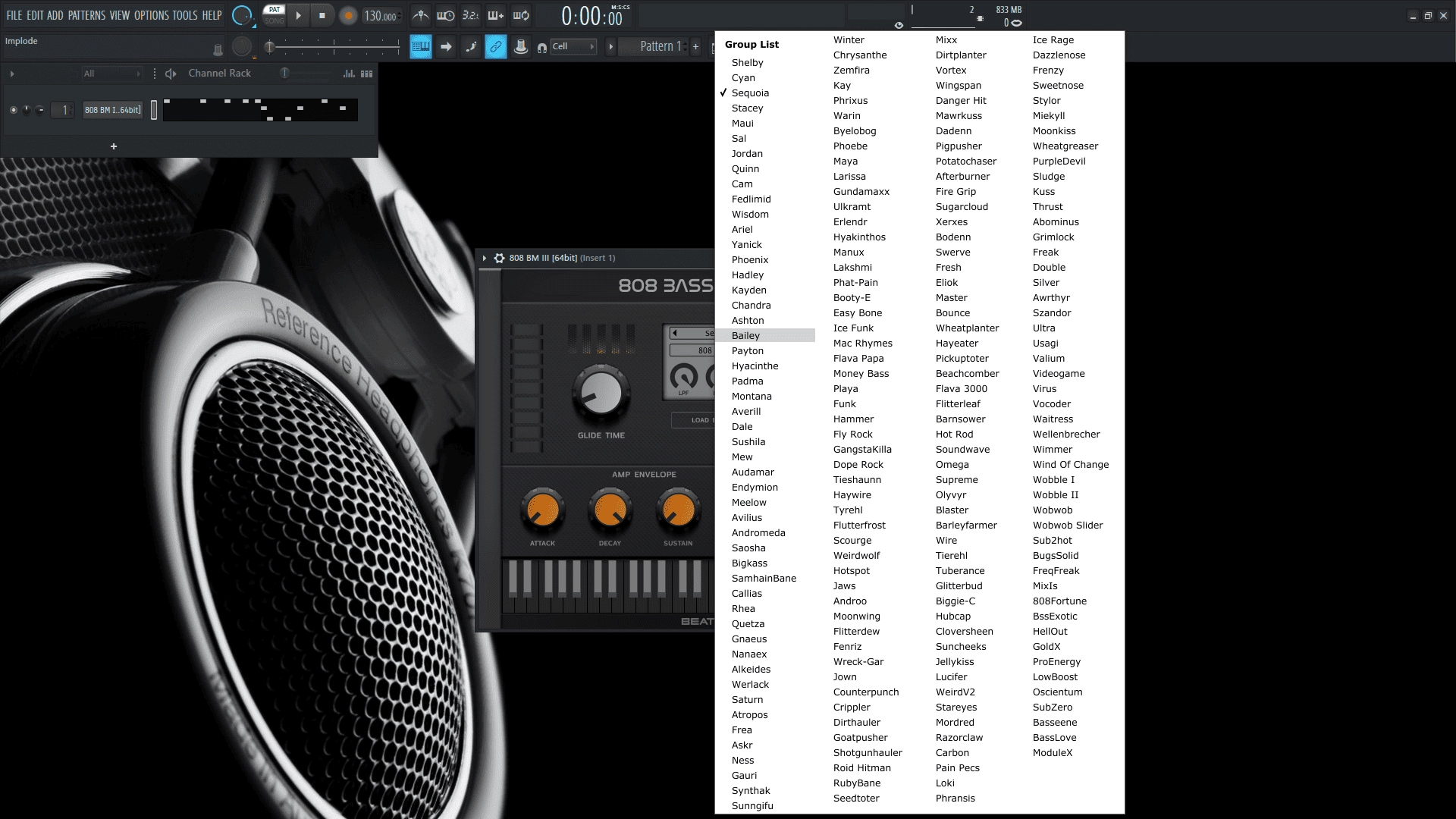
Task: Click the tempo 130.000 field
Action: tap(381, 16)
